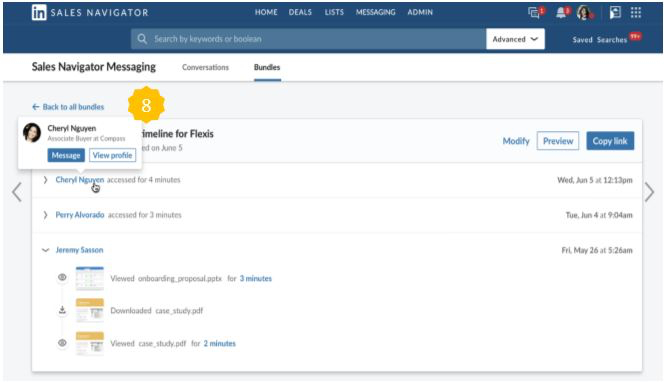
Task: Click the Perry Alvorado name link
Action: click(x=80, y=215)
